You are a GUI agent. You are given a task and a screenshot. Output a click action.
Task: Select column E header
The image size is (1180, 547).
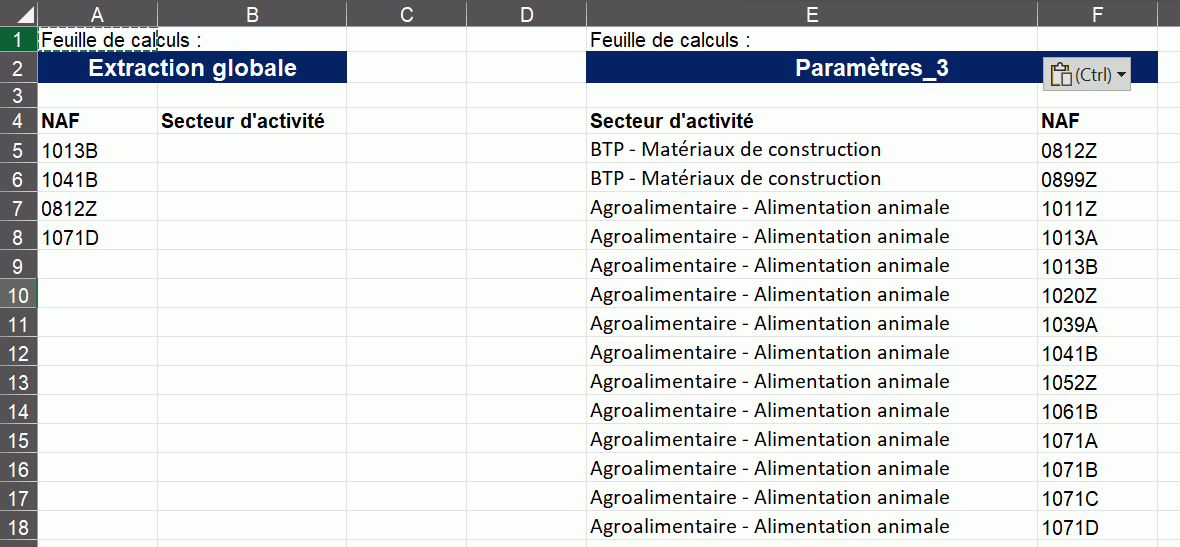[x=811, y=14]
